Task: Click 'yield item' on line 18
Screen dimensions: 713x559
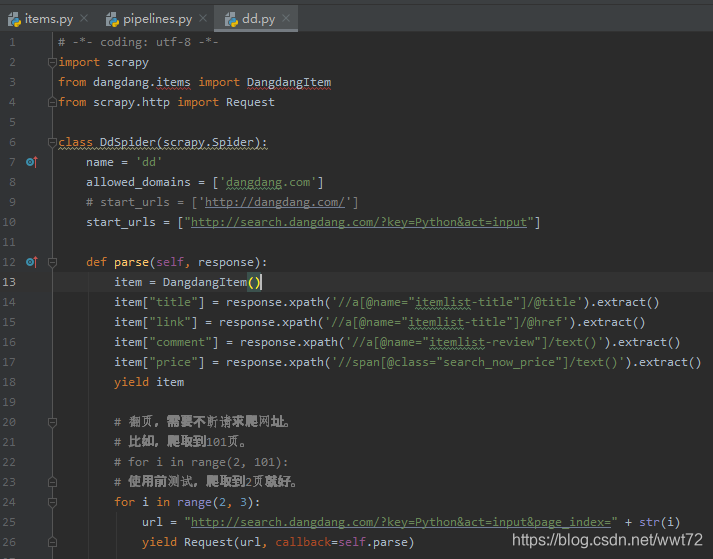Action: tap(149, 382)
